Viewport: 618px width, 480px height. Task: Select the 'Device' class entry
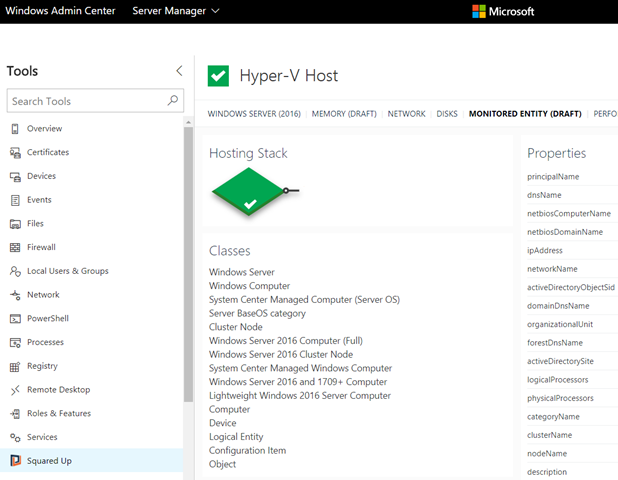222,423
